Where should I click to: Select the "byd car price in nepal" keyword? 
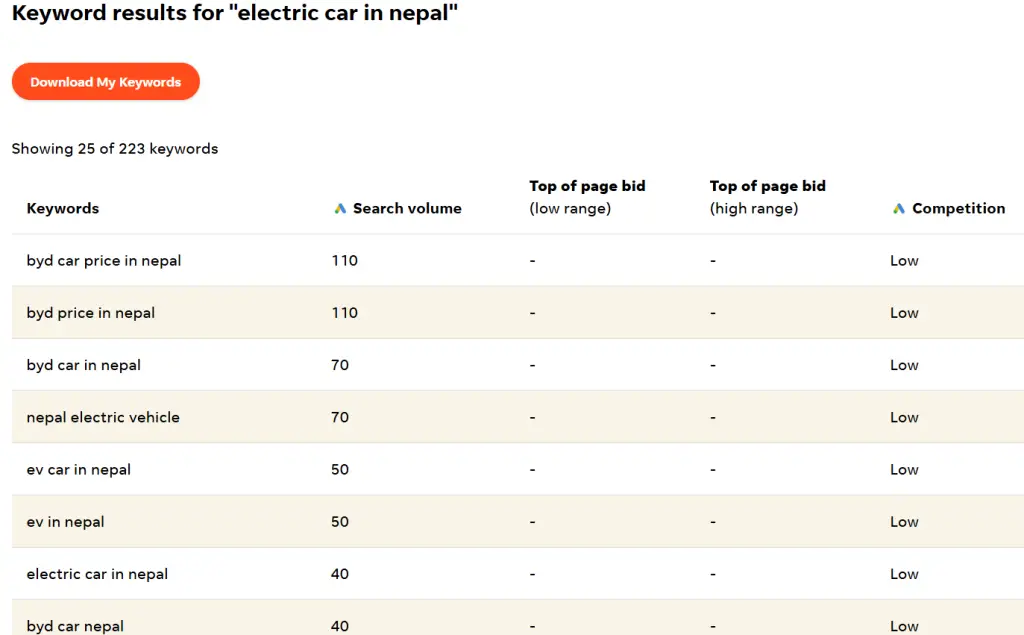[x=104, y=261]
